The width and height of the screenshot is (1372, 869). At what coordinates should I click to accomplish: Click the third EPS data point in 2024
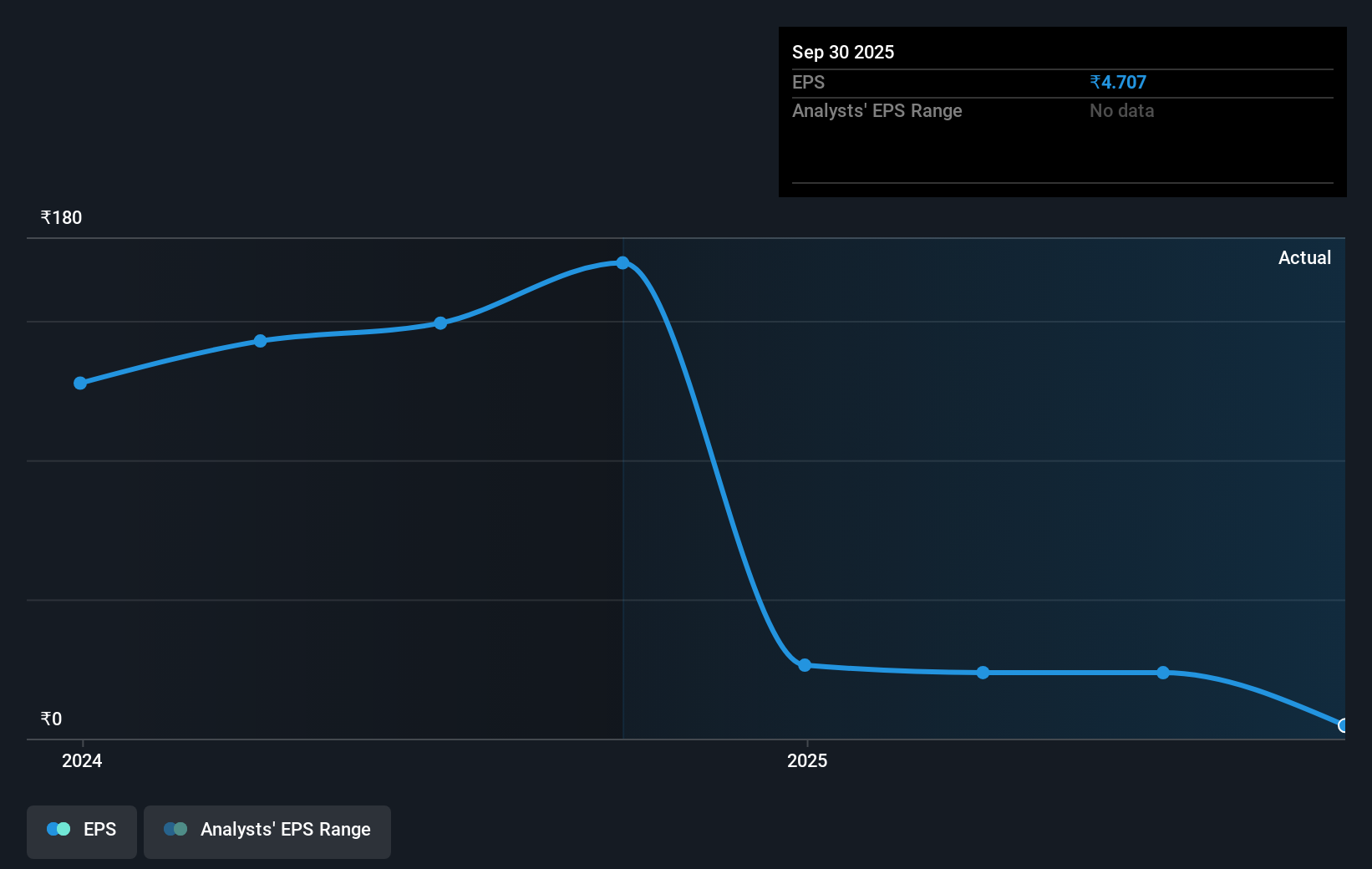tap(440, 323)
